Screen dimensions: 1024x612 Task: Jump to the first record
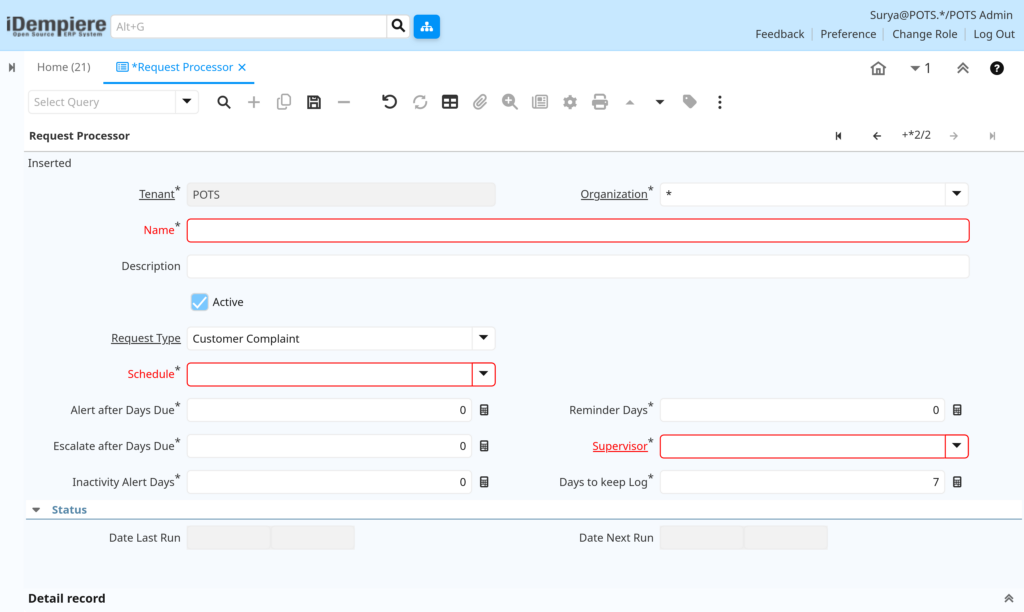(839, 136)
